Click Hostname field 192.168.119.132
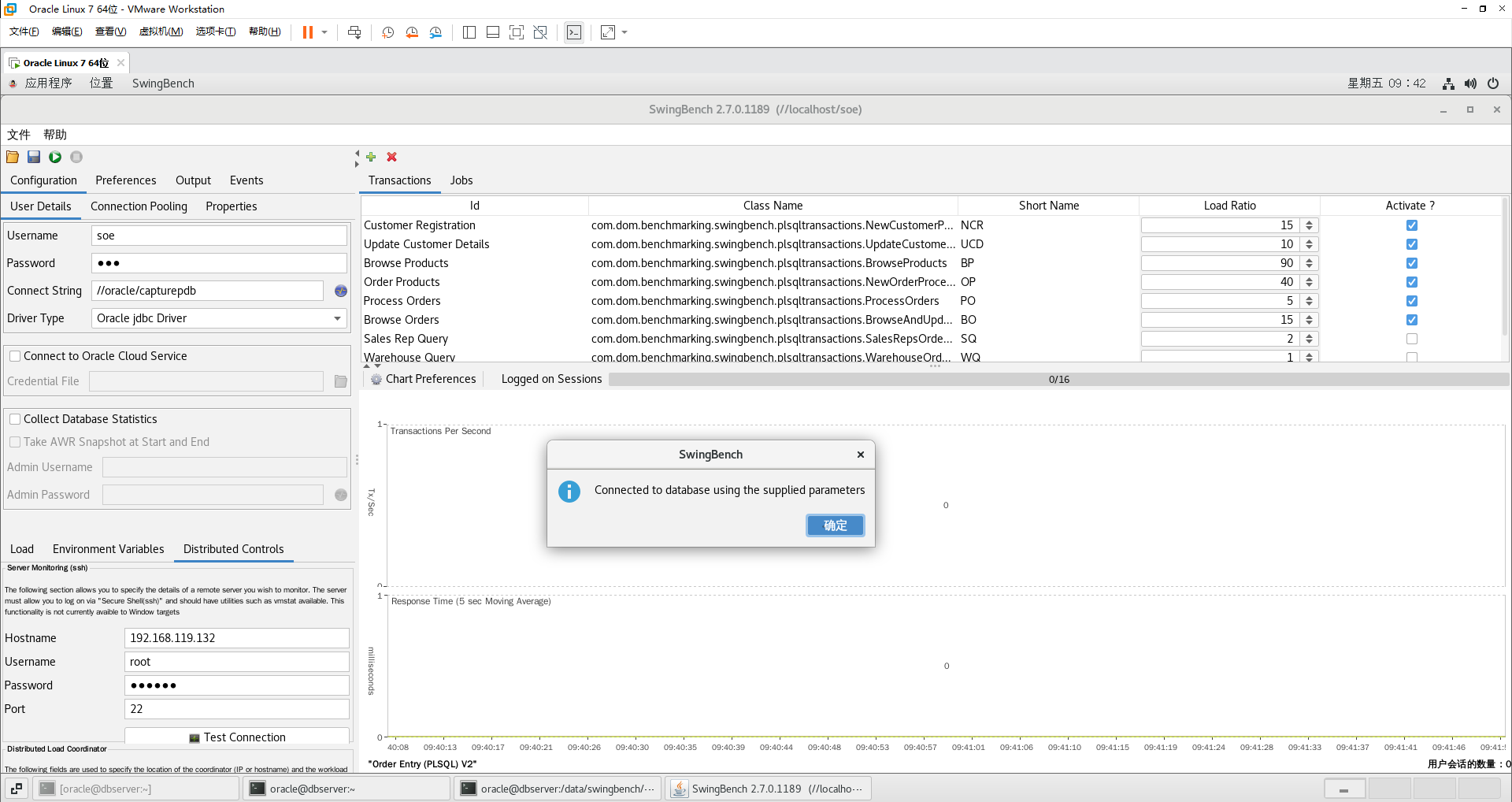The image size is (1512, 802). click(237, 638)
